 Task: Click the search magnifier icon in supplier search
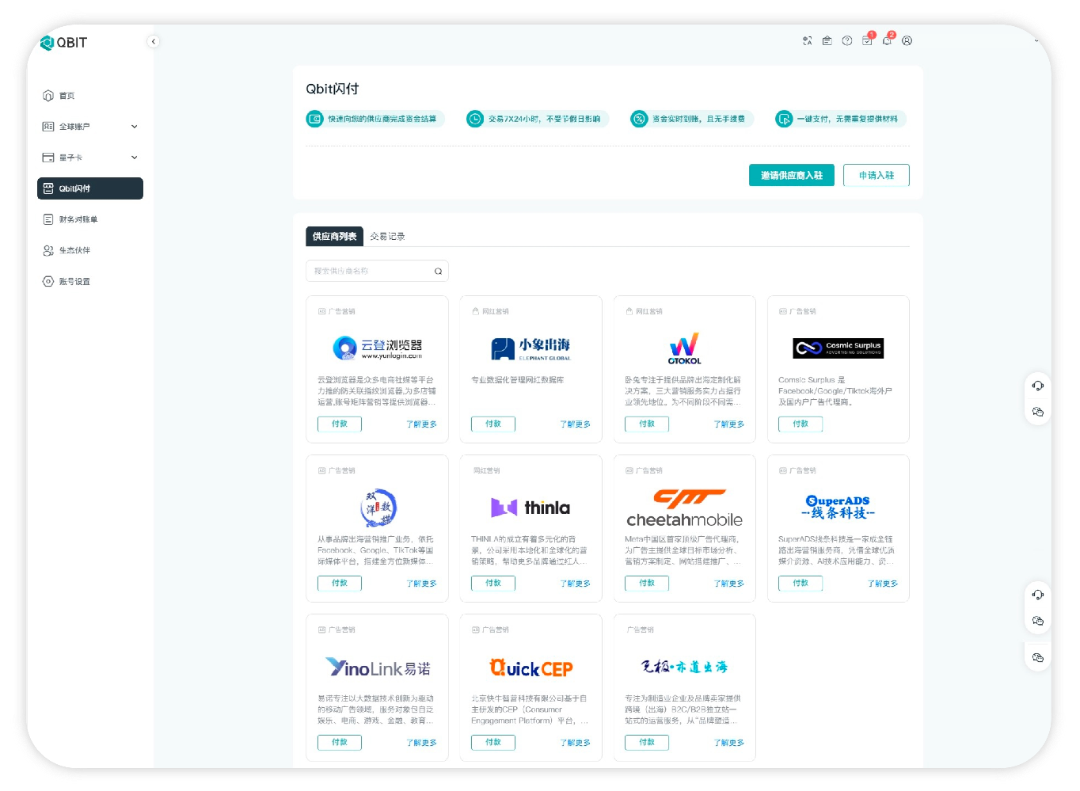click(x=438, y=271)
